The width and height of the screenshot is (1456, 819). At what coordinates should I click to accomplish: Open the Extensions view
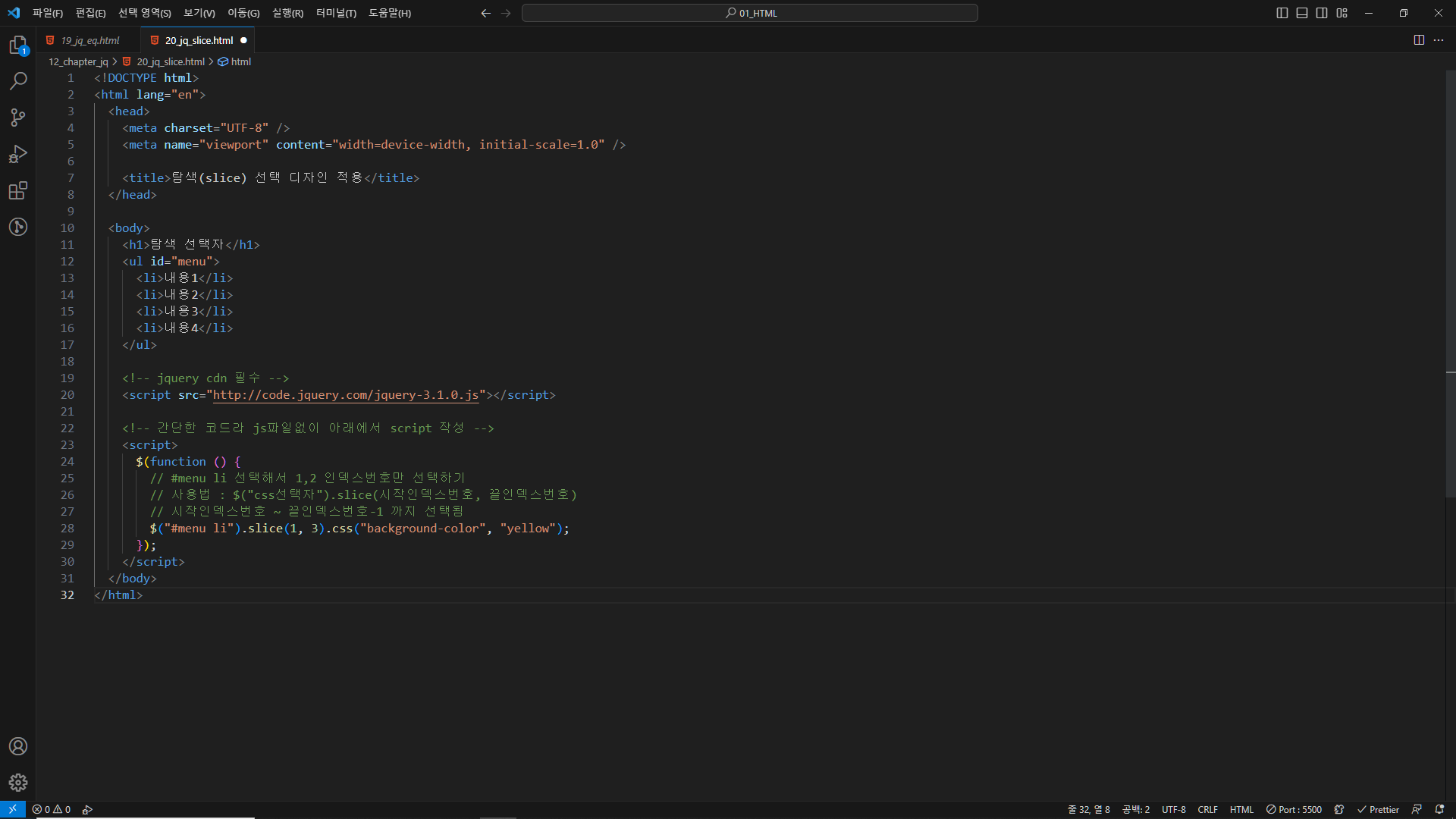click(18, 190)
